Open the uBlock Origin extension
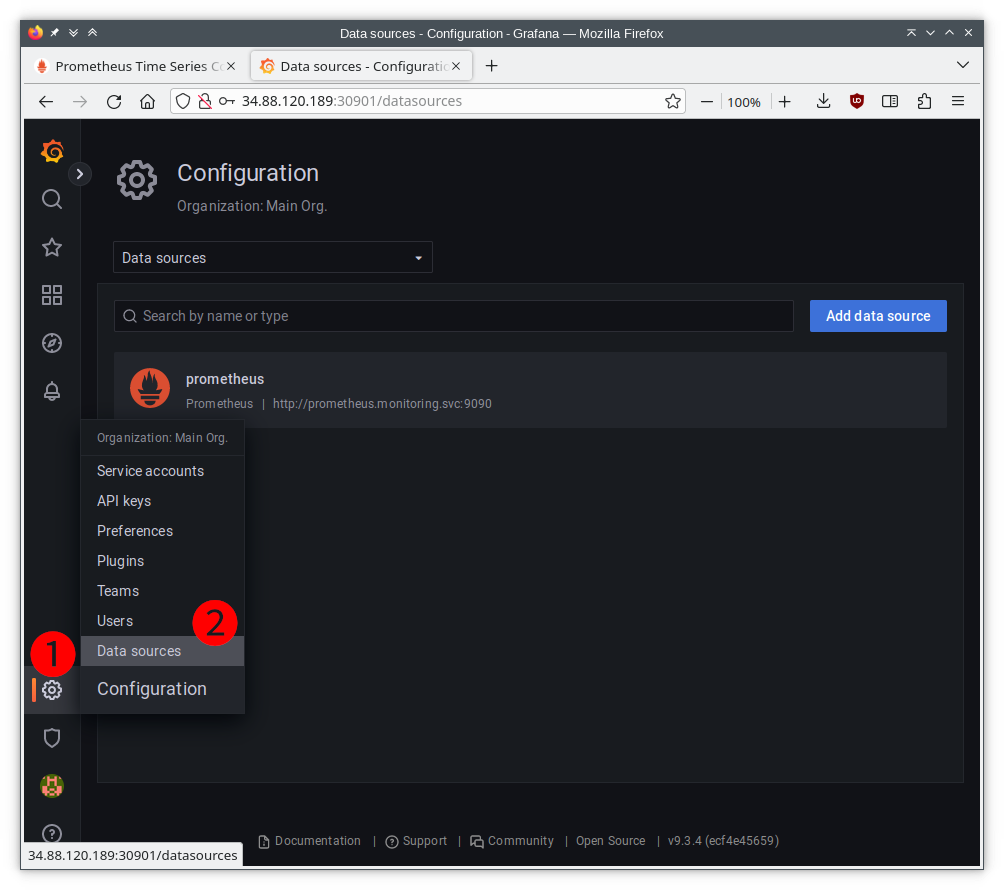 coord(857,101)
